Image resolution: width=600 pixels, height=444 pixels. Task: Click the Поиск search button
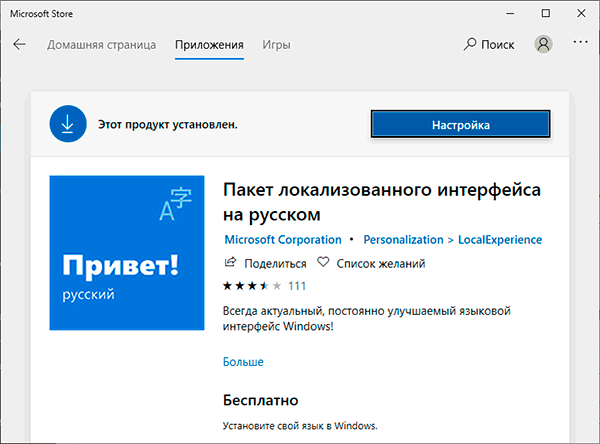(489, 44)
